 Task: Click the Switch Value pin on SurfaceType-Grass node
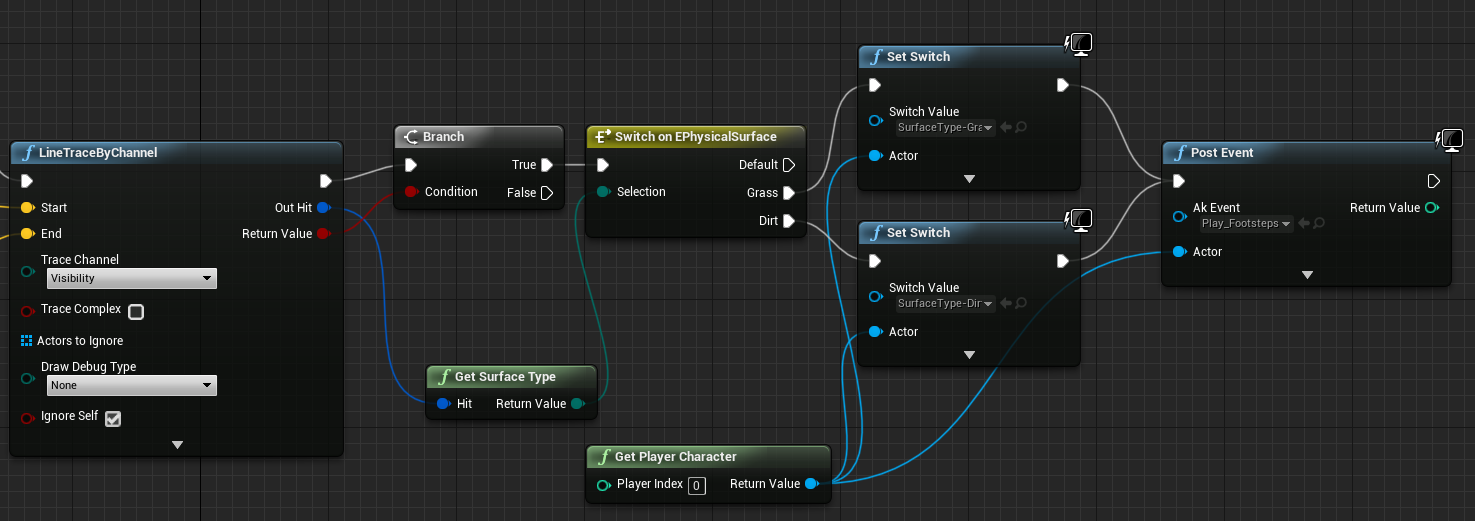875,120
